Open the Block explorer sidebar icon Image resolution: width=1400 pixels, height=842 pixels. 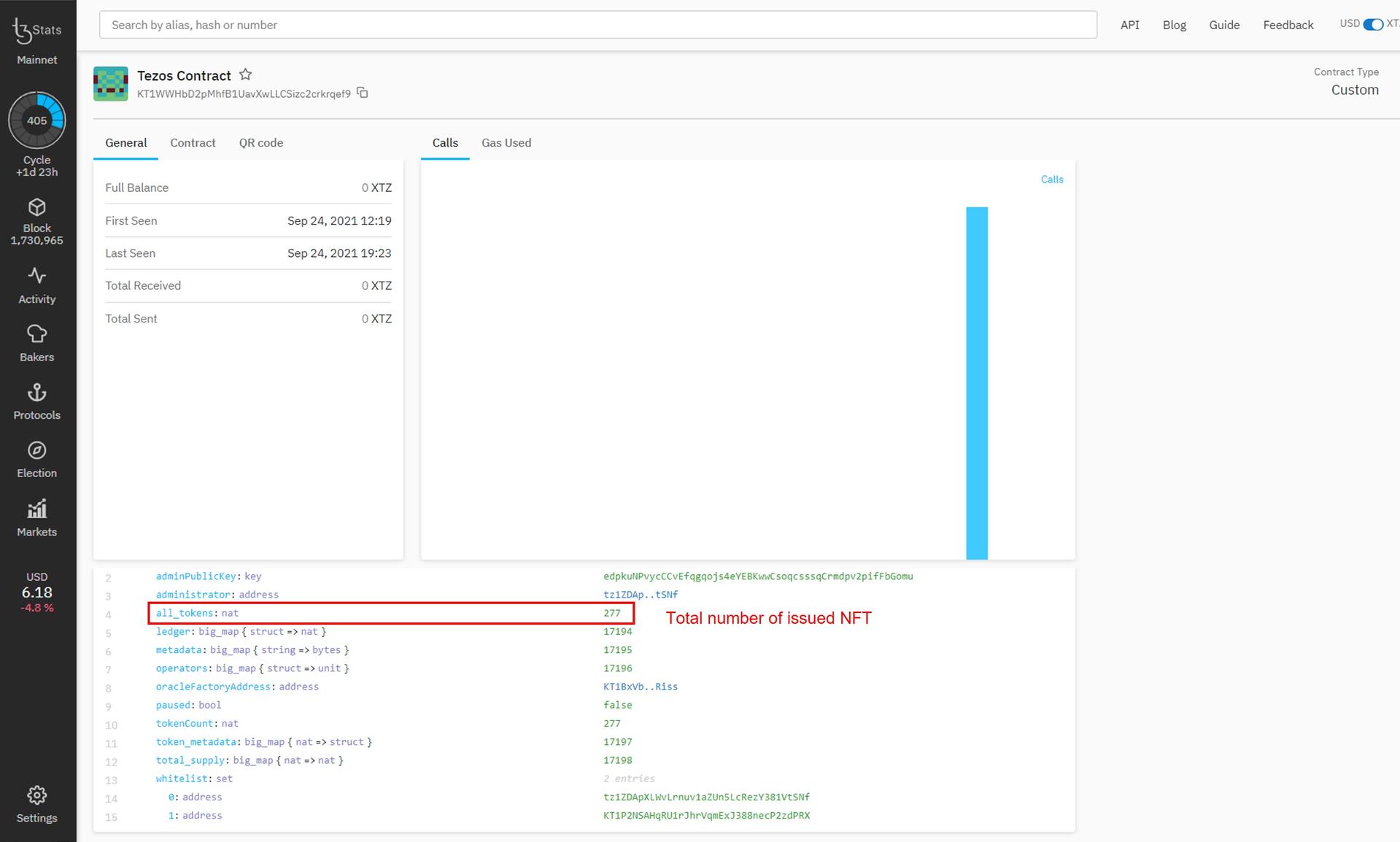pyautogui.click(x=36, y=209)
